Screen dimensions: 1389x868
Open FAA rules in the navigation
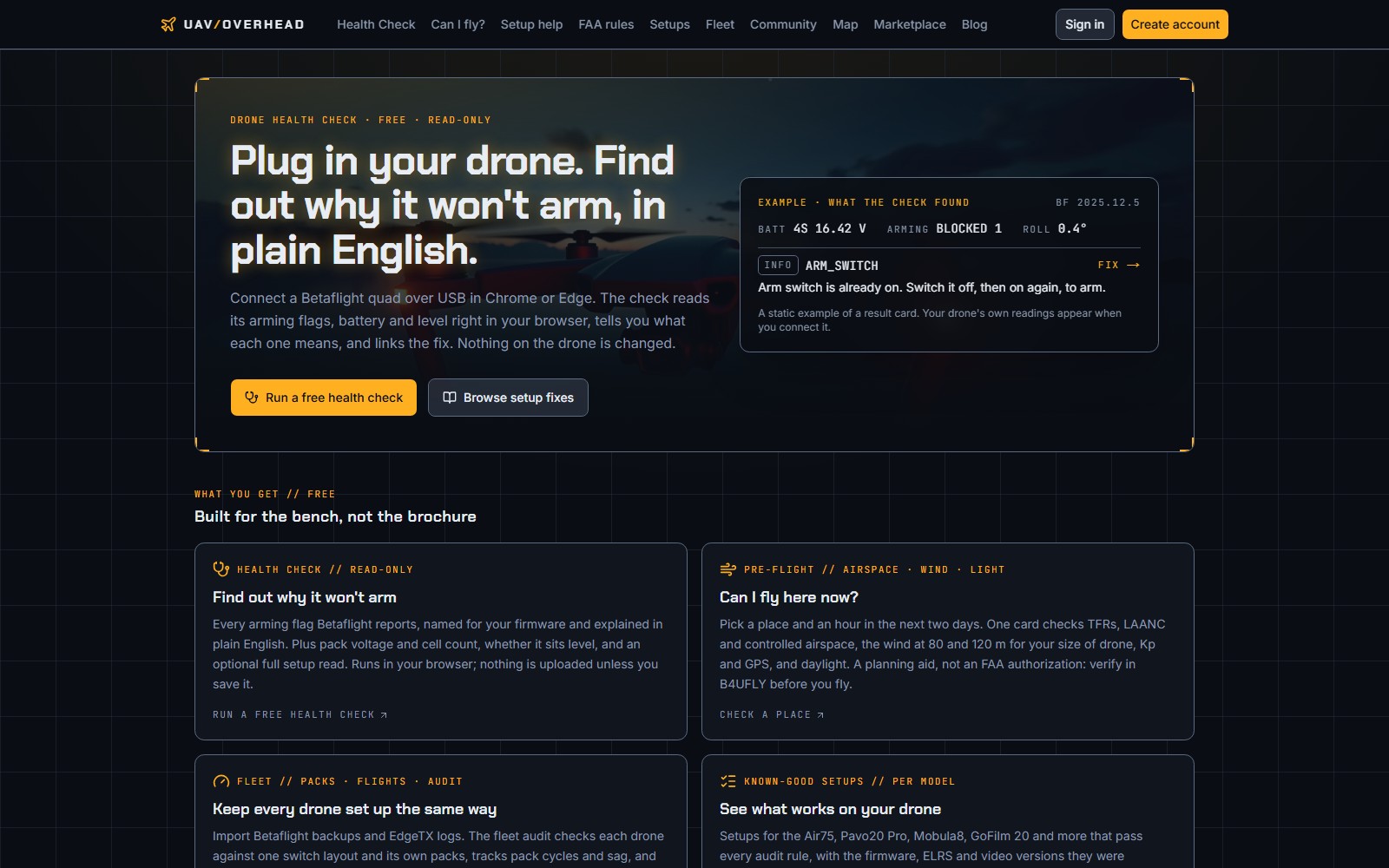pyautogui.click(x=606, y=24)
